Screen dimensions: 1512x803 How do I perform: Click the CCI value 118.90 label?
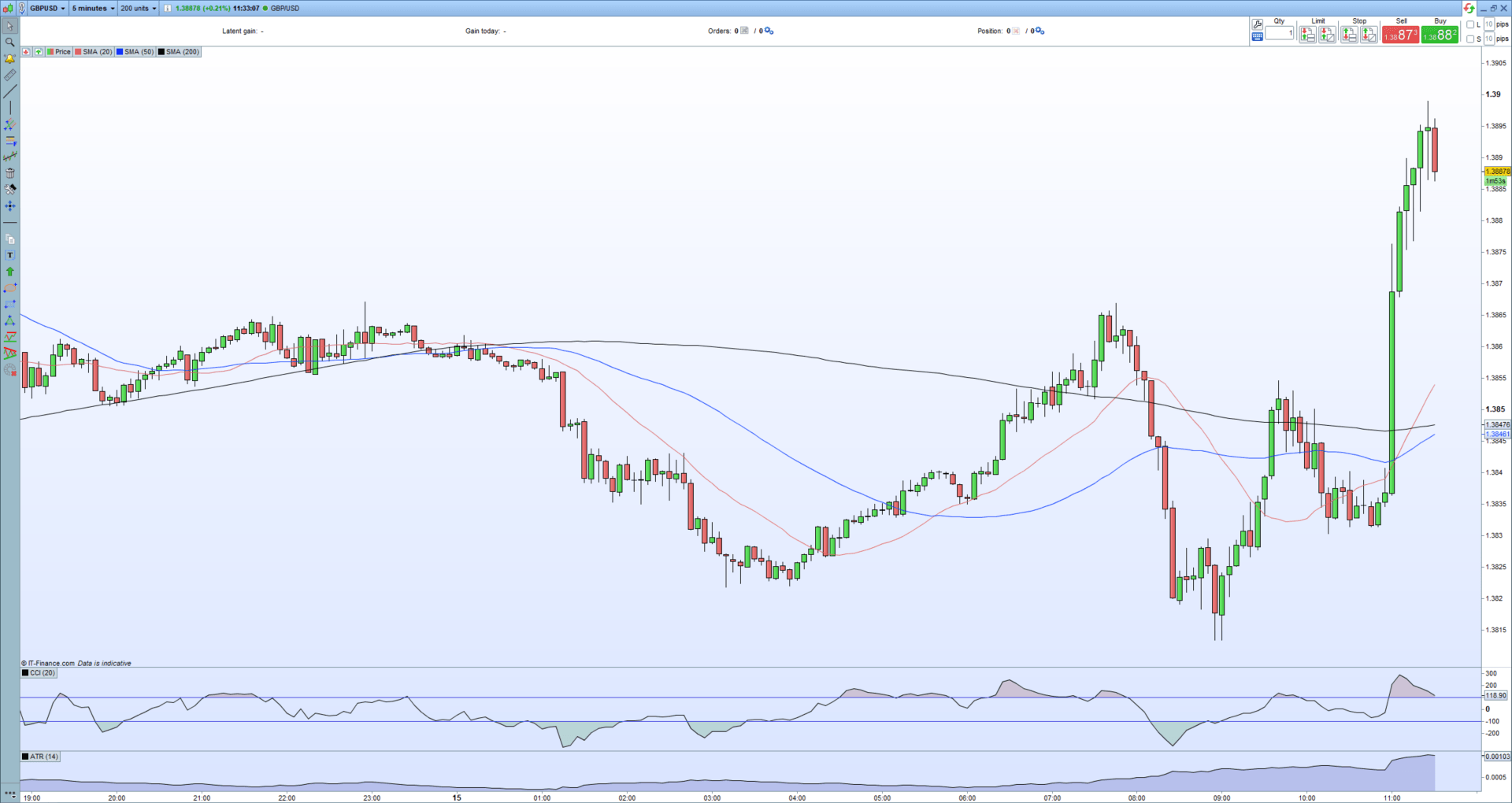[1496, 696]
